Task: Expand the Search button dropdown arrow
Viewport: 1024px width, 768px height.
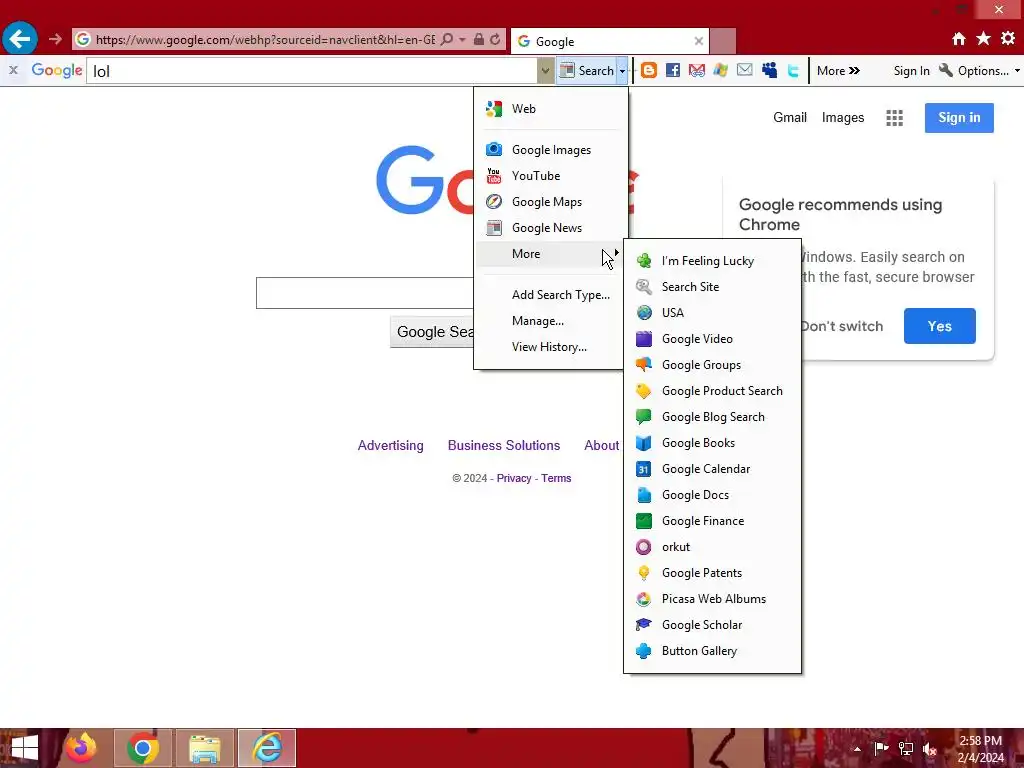Action: 622,71
